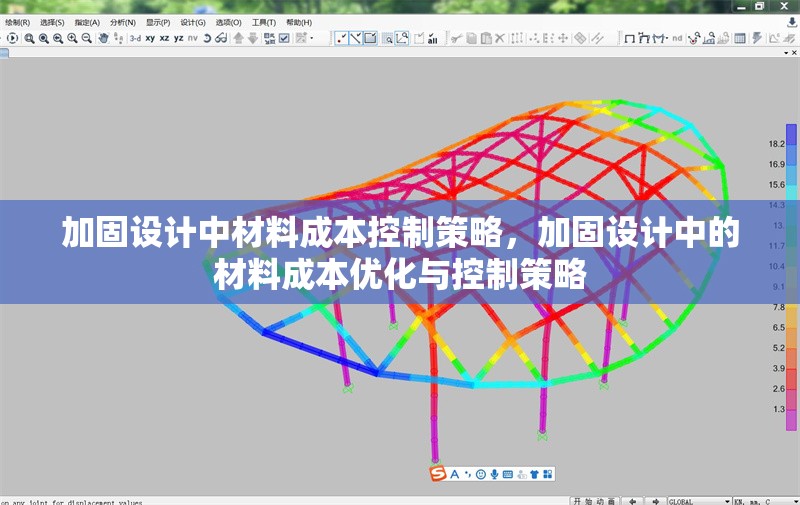Open the dropdown arrow beside assign icon

pyautogui.click(x=312, y=38)
